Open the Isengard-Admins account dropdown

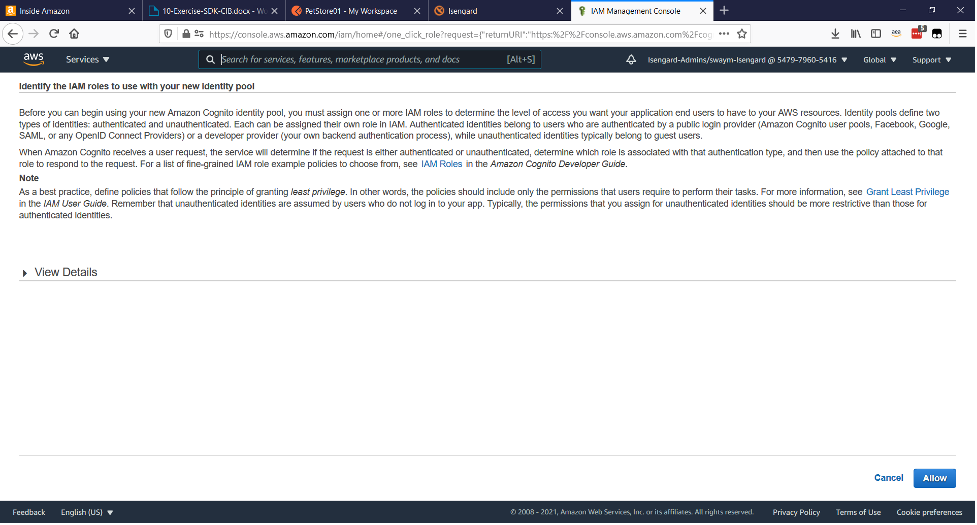tap(747, 60)
